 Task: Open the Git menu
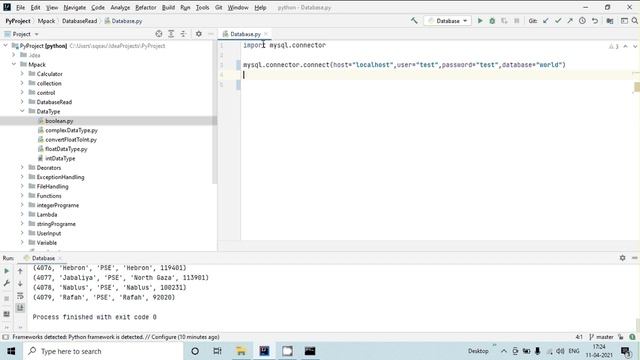(219, 8)
